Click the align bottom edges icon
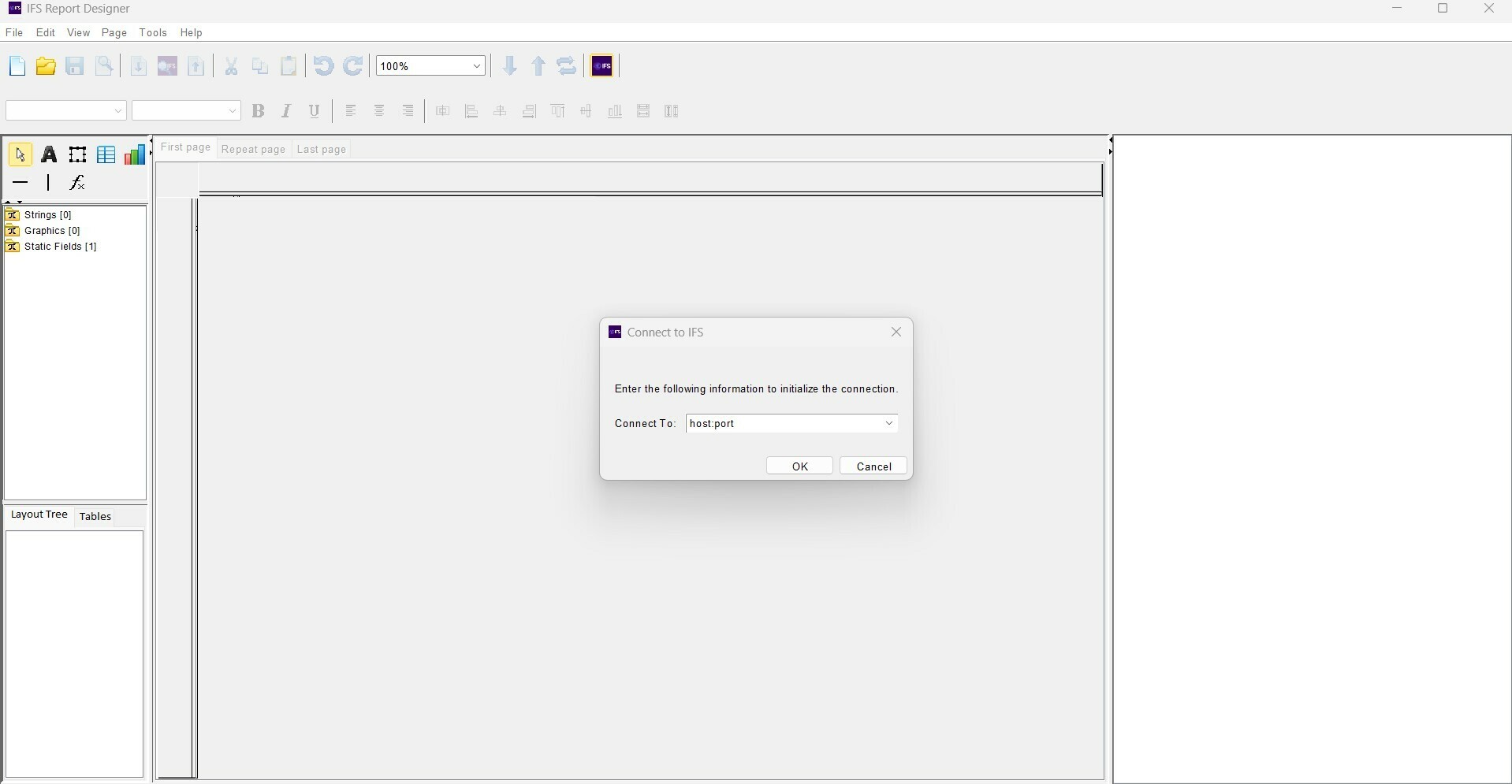Image resolution: width=1512 pixels, height=784 pixels. pos(615,111)
